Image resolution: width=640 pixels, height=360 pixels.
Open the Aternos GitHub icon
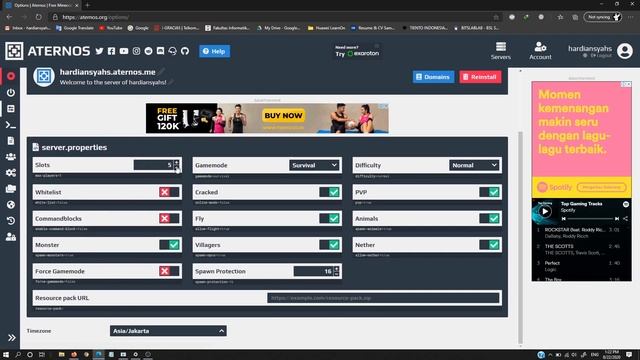(185, 51)
